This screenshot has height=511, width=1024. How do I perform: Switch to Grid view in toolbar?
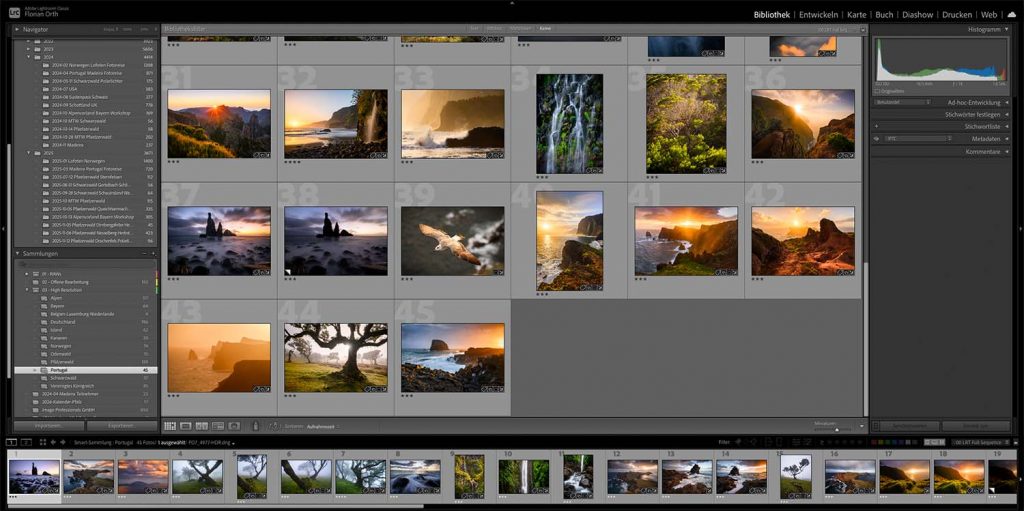pyautogui.click(x=170, y=426)
